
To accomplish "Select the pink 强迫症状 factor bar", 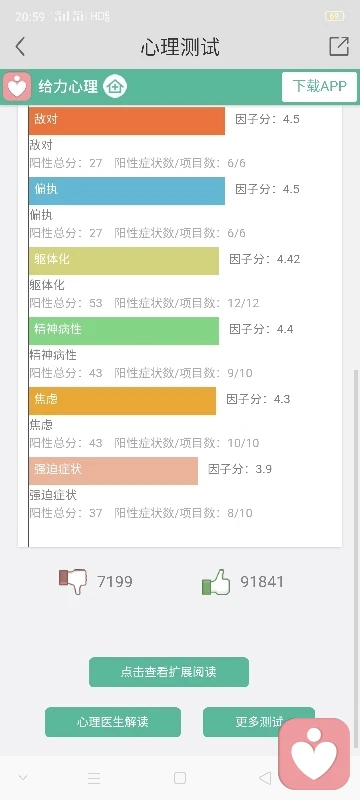I will tap(113, 470).
